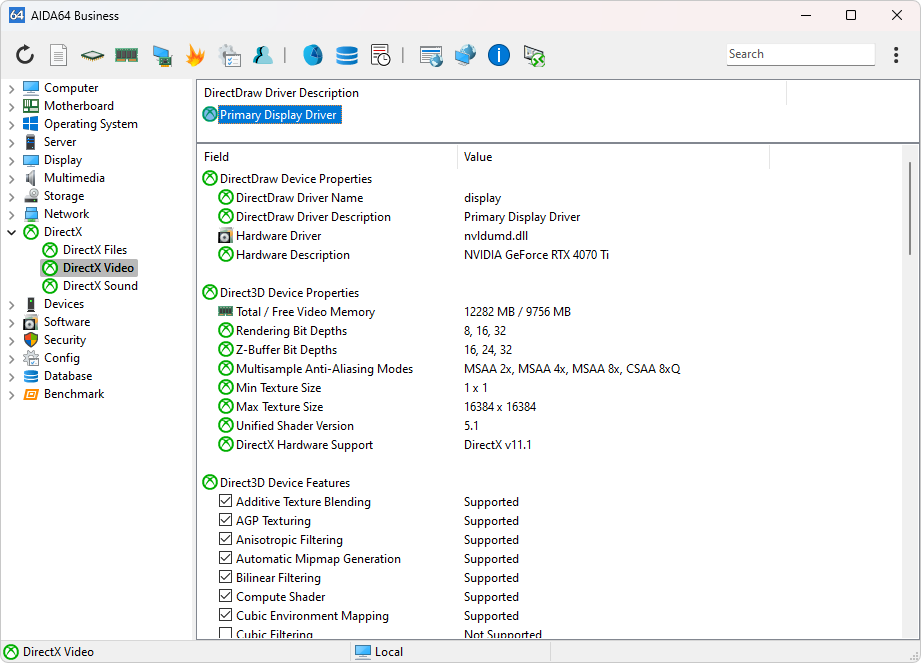This screenshot has height=663, width=921.
Task: Open the three-dot options menu
Action: pos(895,55)
